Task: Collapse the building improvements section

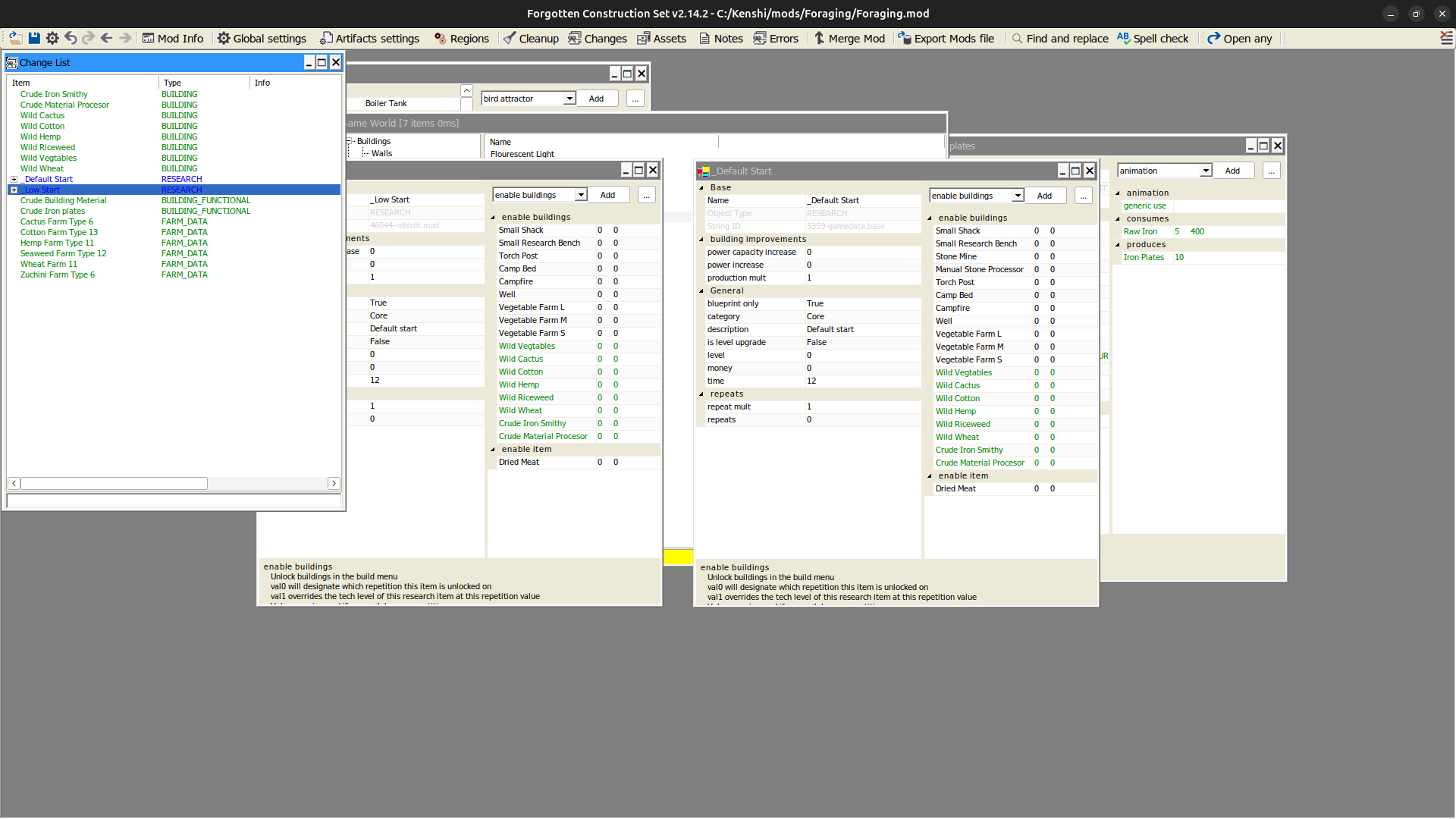Action: [x=701, y=239]
